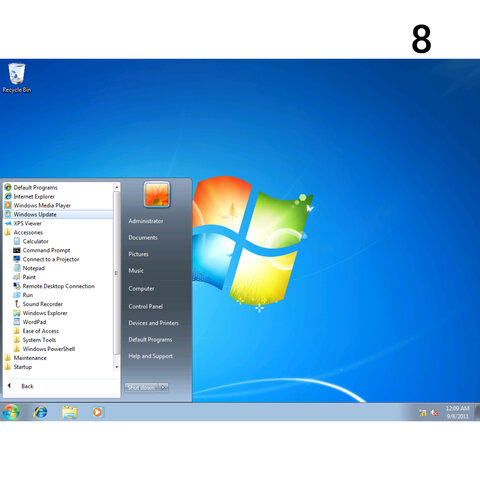The width and height of the screenshot is (480, 480).
Task: Click the Default Programs icon in programs list
Action: click(x=8, y=187)
